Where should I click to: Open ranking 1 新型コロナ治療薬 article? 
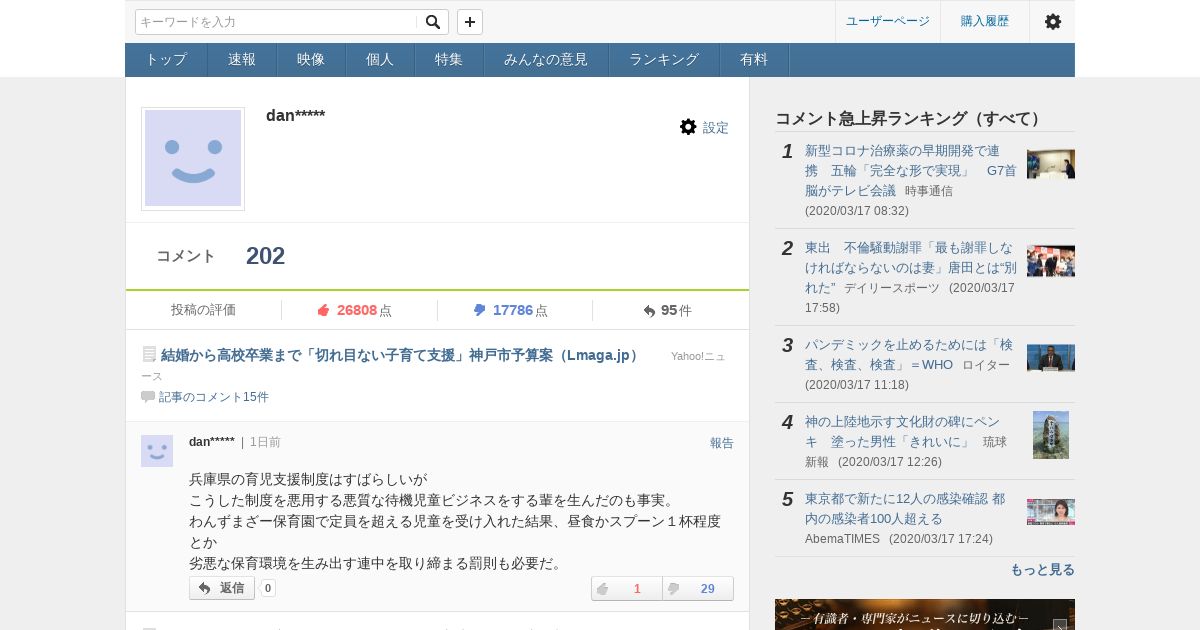(910, 170)
